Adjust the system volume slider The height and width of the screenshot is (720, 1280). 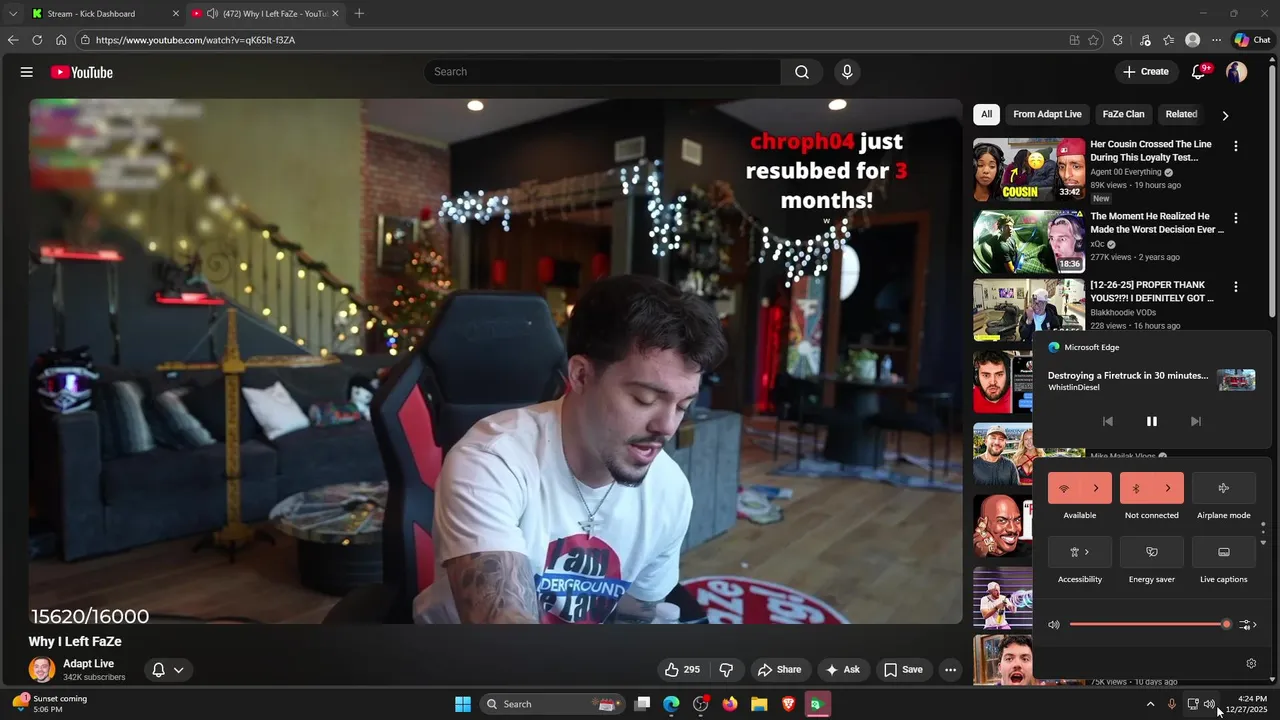point(1149,625)
